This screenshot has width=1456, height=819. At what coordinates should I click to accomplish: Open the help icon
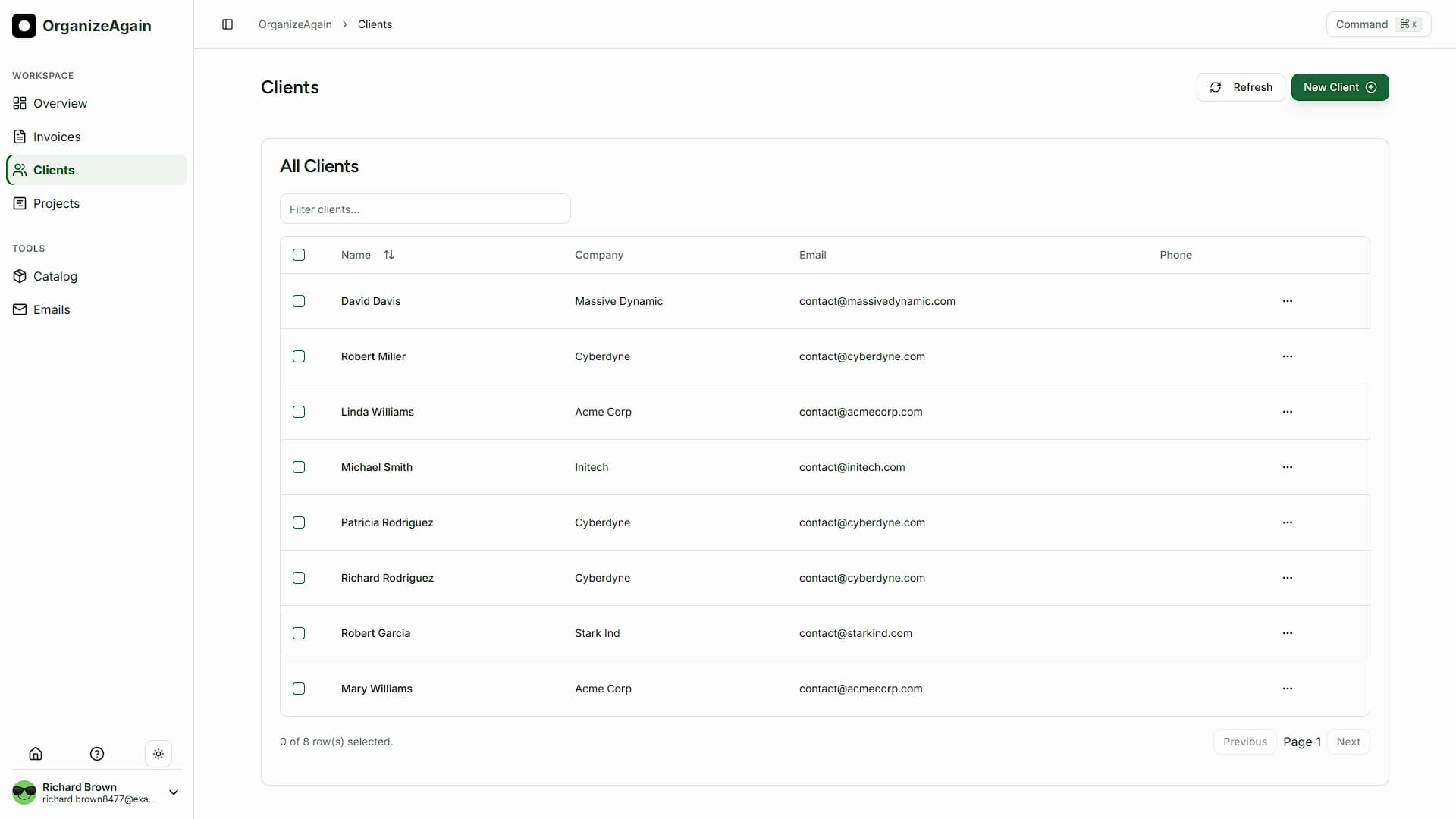coord(96,753)
